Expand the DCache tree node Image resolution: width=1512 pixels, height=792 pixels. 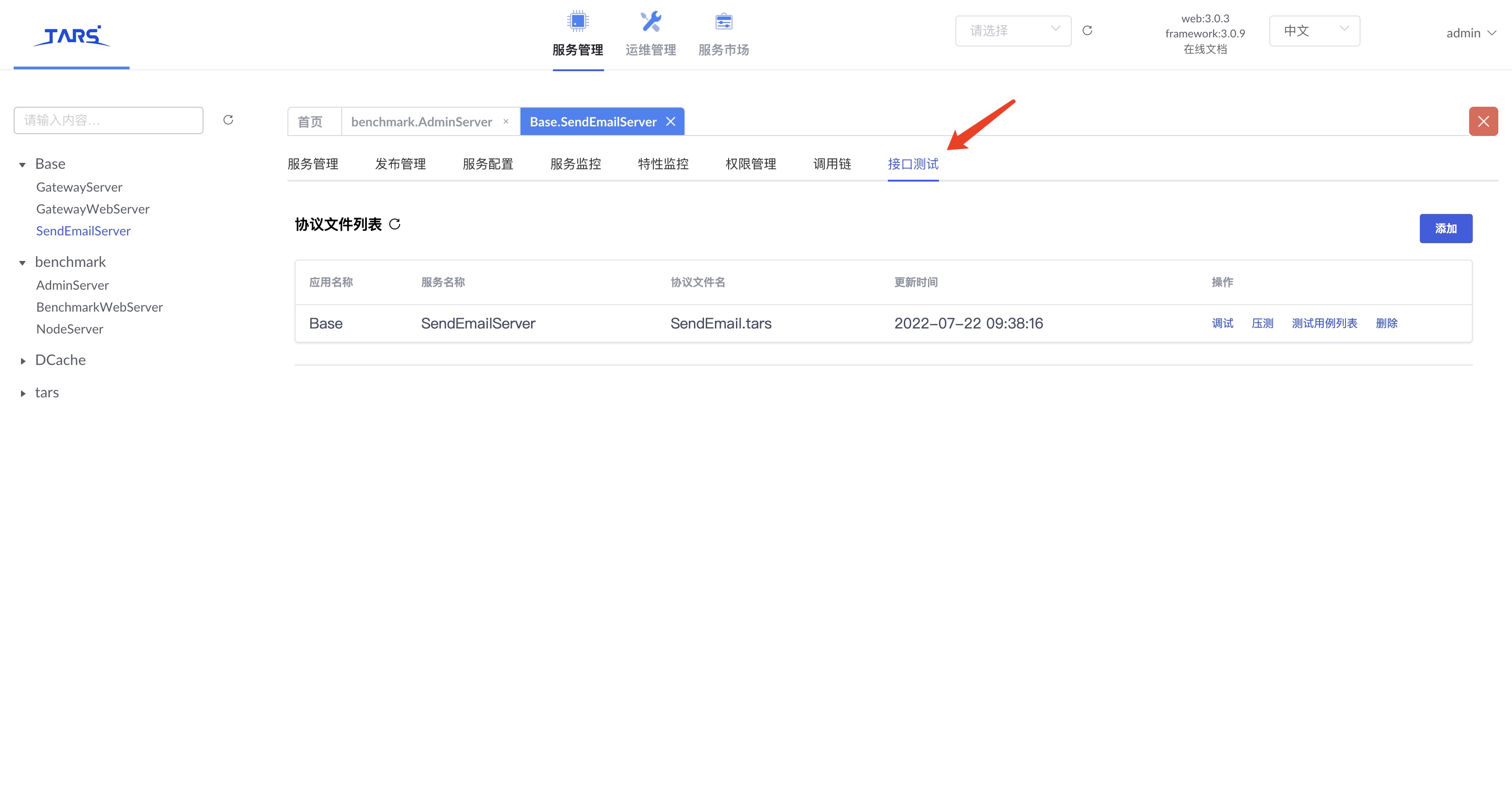(x=22, y=361)
